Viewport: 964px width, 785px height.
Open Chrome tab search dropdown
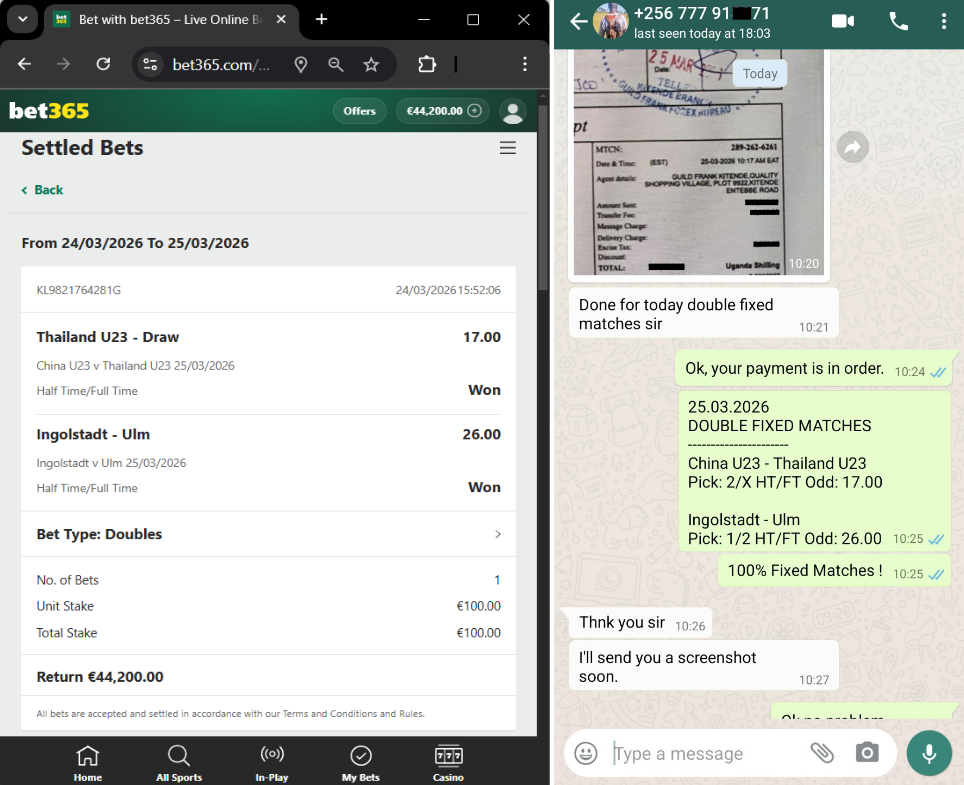[x=22, y=19]
